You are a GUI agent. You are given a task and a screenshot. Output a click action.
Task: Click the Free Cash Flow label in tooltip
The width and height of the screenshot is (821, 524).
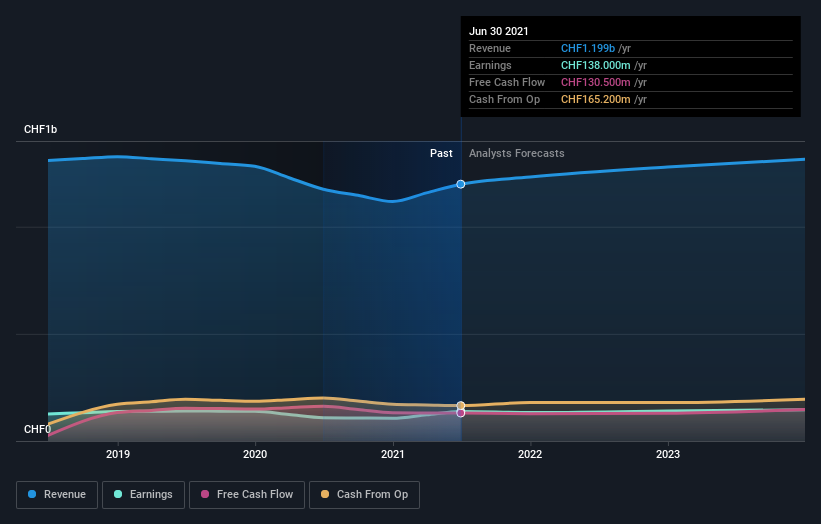[x=507, y=82]
